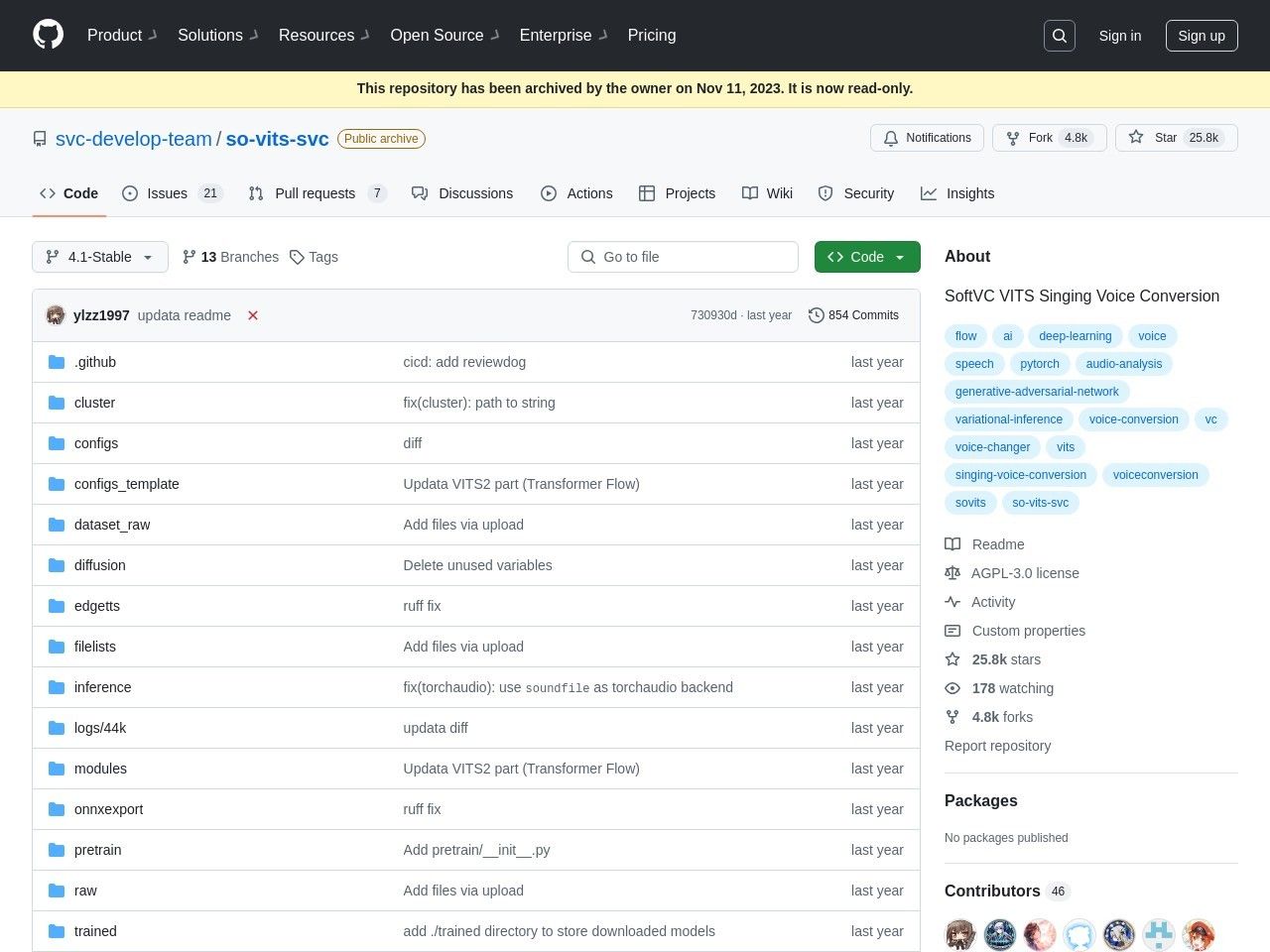Switch to the Issues tab
This screenshot has height=952, width=1270.
[x=173, y=193]
